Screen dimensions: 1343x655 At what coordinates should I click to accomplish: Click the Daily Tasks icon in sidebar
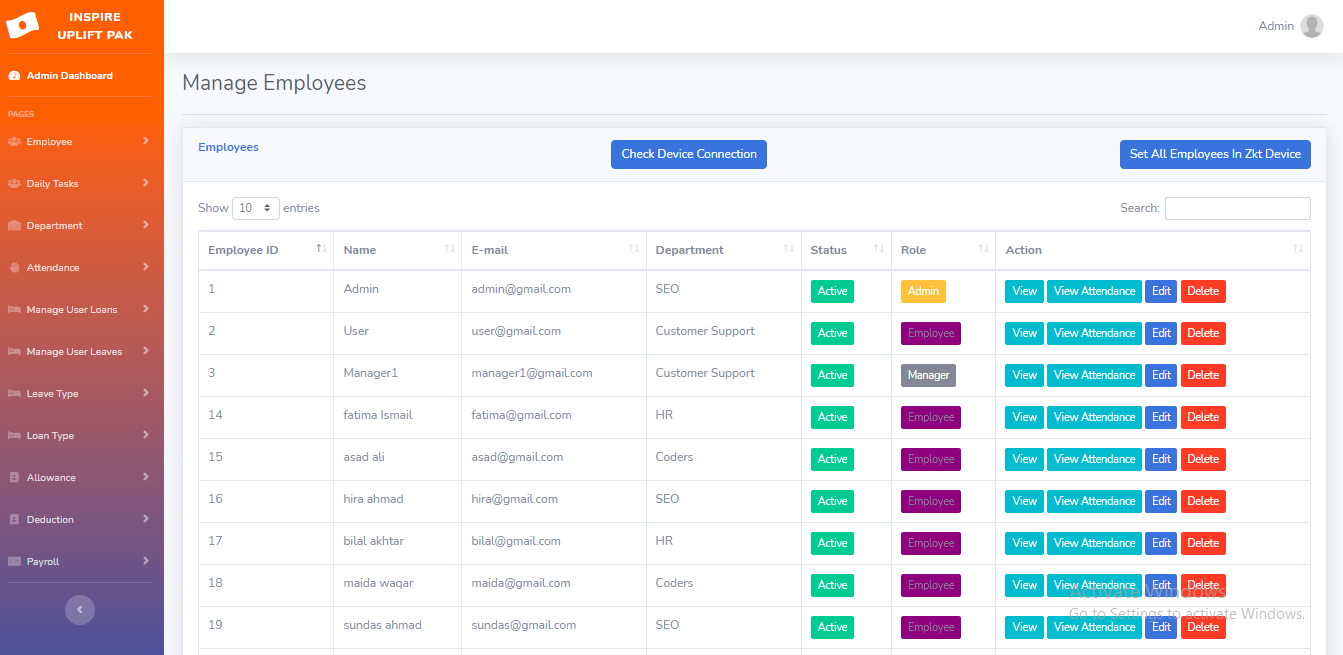(14, 184)
